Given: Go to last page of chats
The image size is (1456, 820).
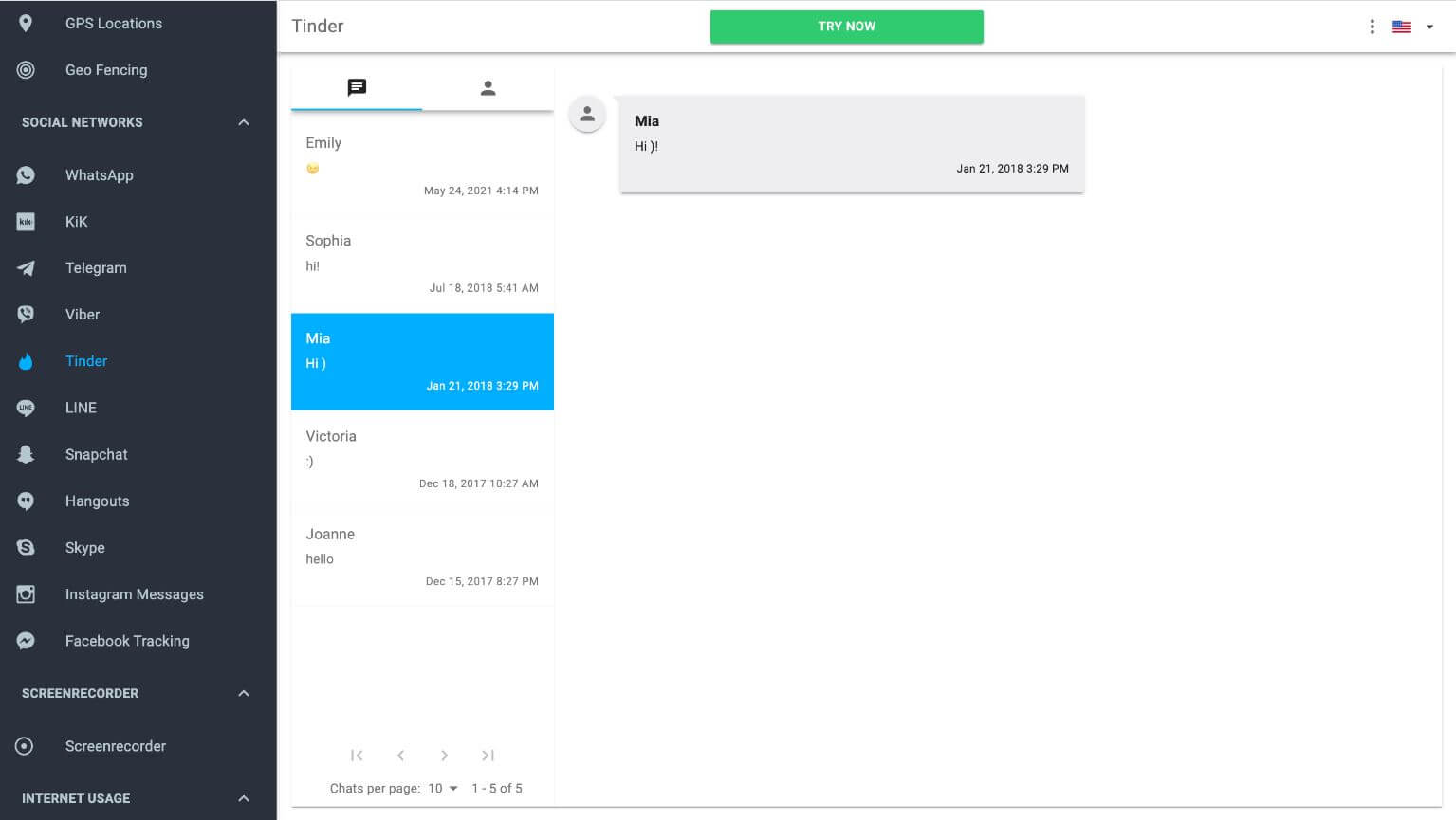Looking at the screenshot, I should tap(488, 756).
